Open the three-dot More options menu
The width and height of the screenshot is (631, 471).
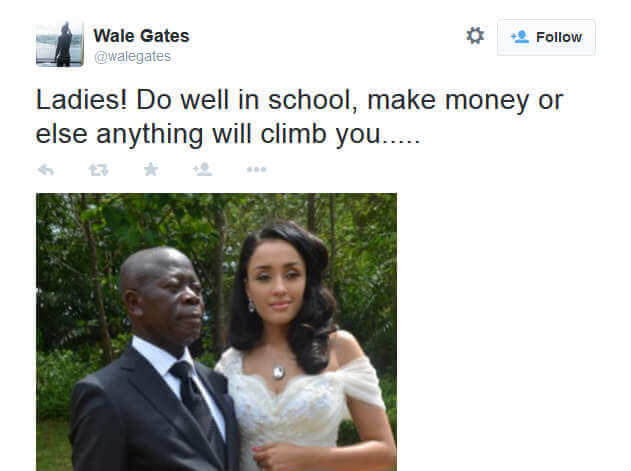(x=256, y=169)
